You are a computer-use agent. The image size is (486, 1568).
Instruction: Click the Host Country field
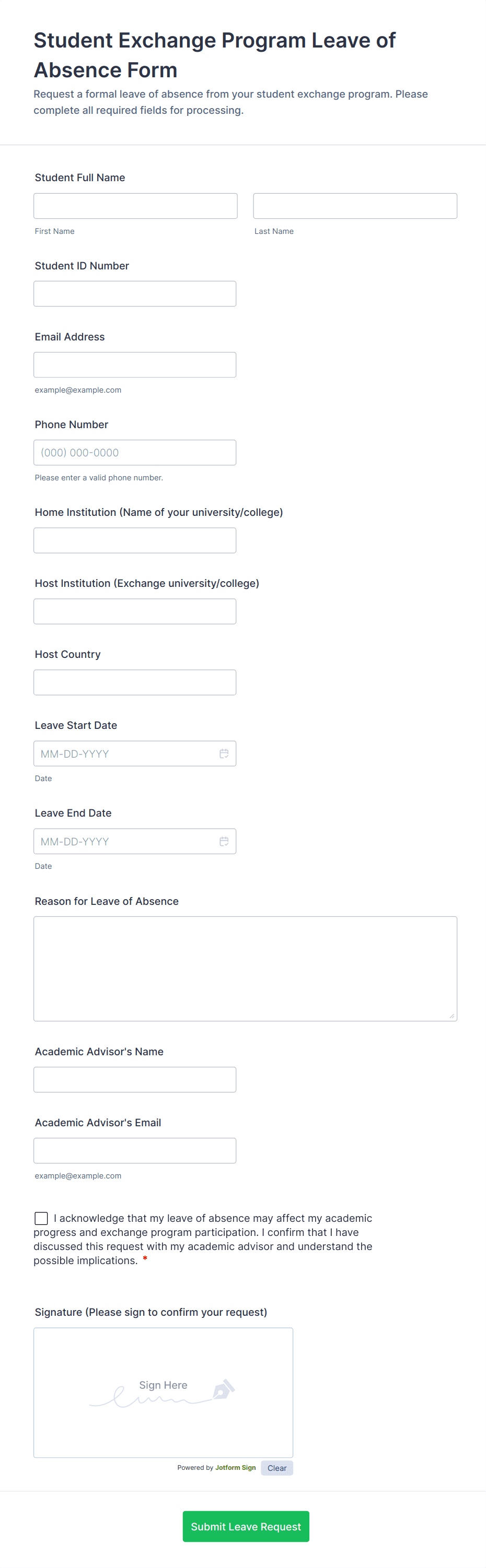pos(135,682)
